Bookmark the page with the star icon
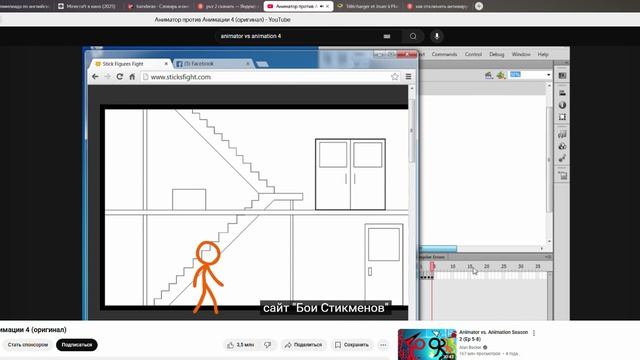Screen dimensions: 640x360 [395, 77]
